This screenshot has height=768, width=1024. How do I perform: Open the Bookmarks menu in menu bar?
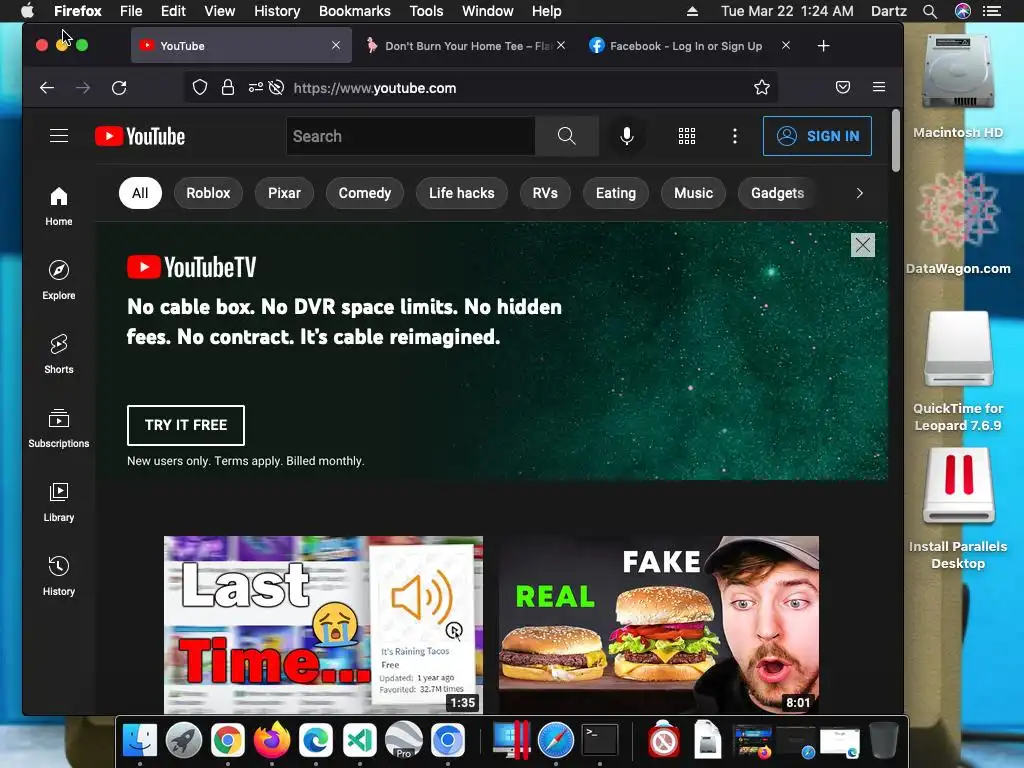(355, 11)
